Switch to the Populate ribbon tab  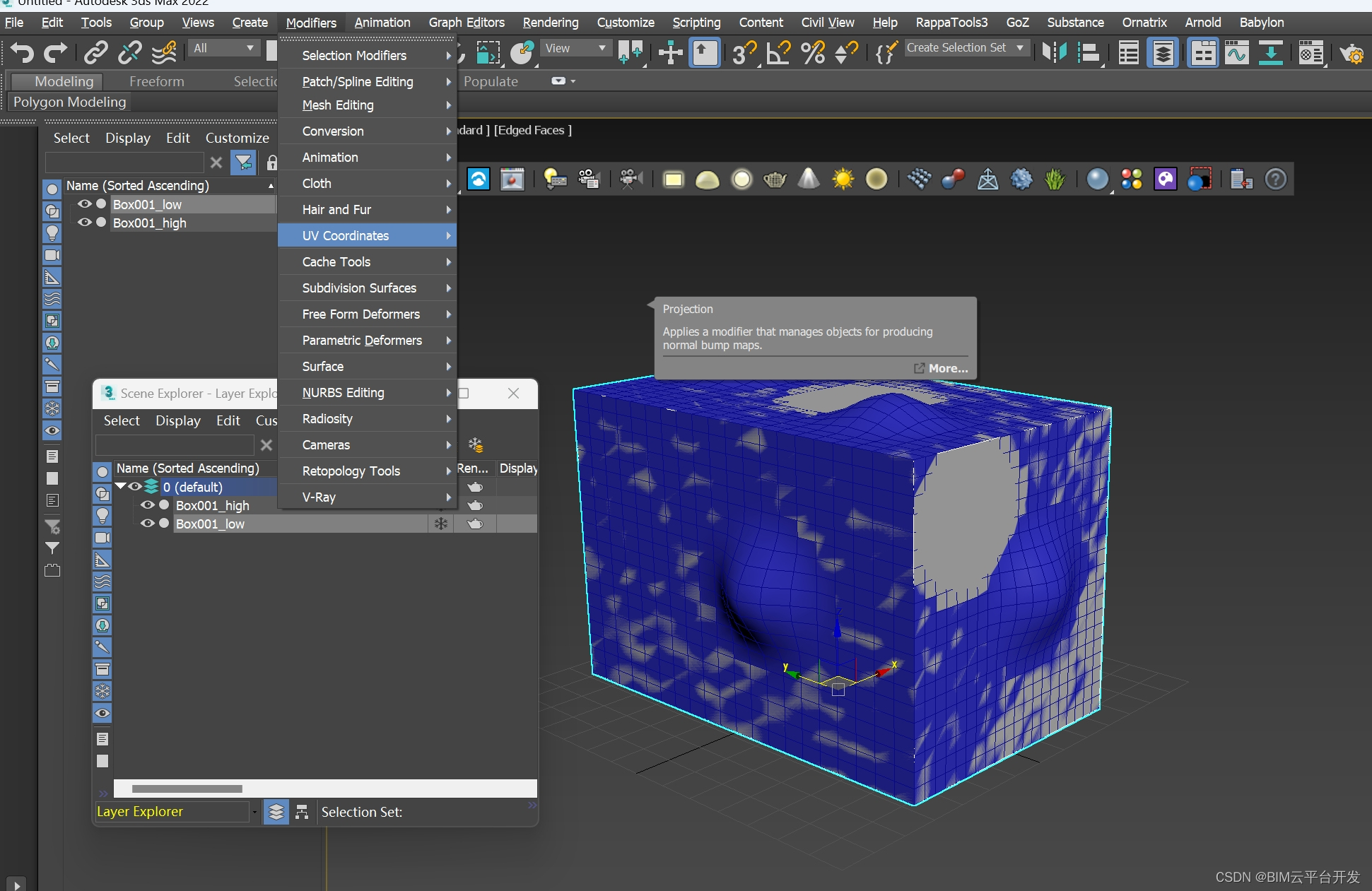pyautogui.click(x=491, y=81)
